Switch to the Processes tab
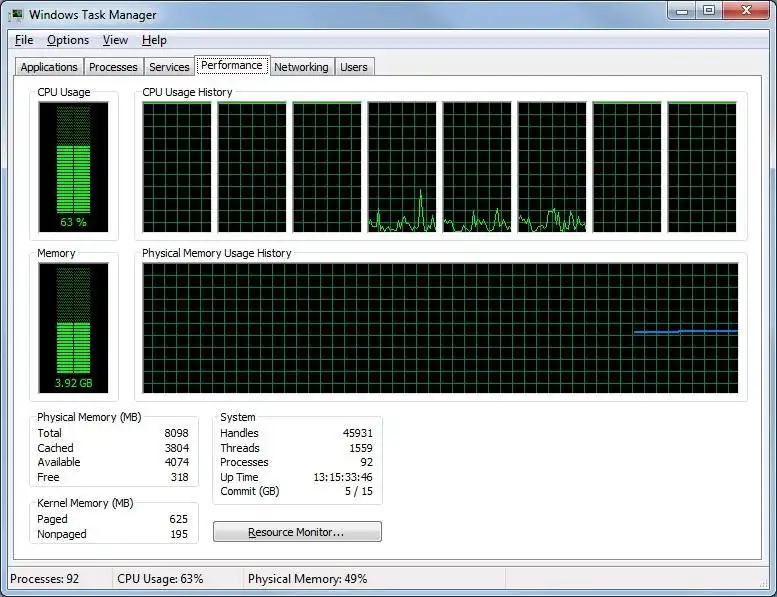The image size is (777, 597). (113, 67)
